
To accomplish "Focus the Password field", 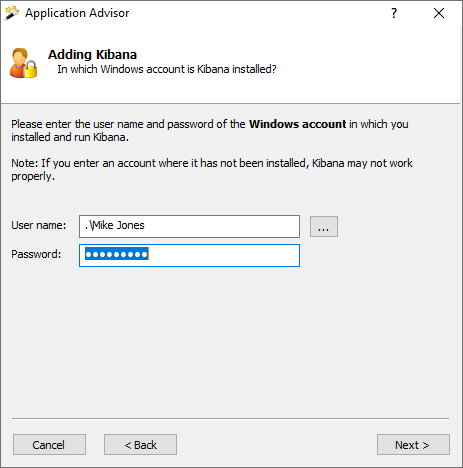I will (x=189, y=255).
